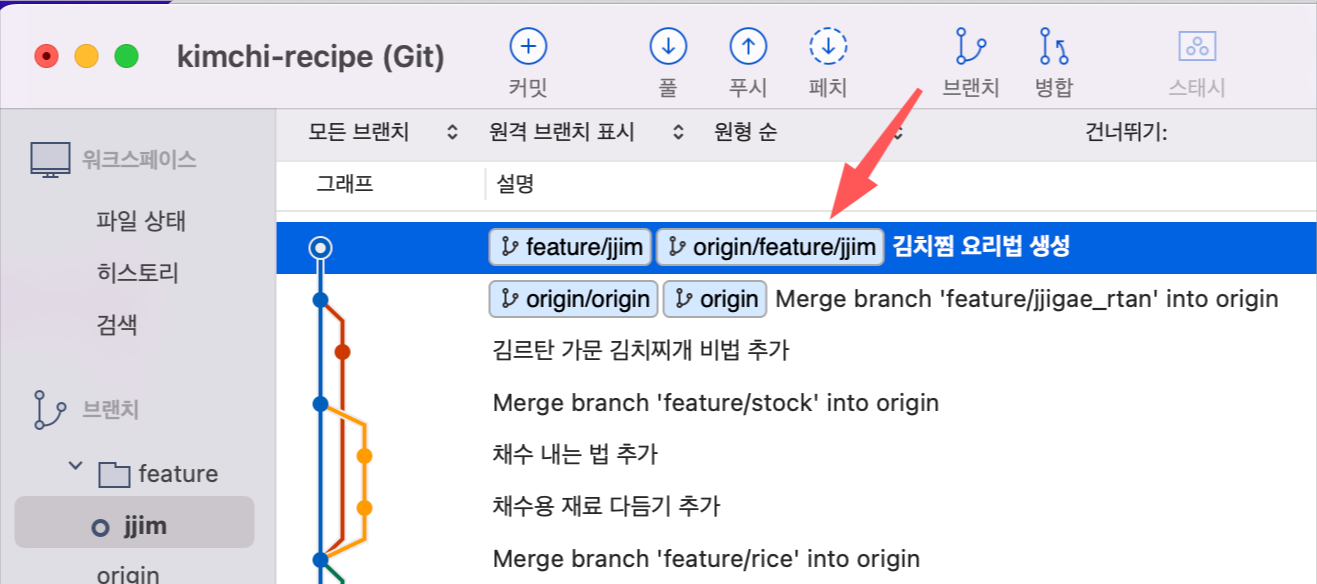Maximize the window with green button

point(126,56)
